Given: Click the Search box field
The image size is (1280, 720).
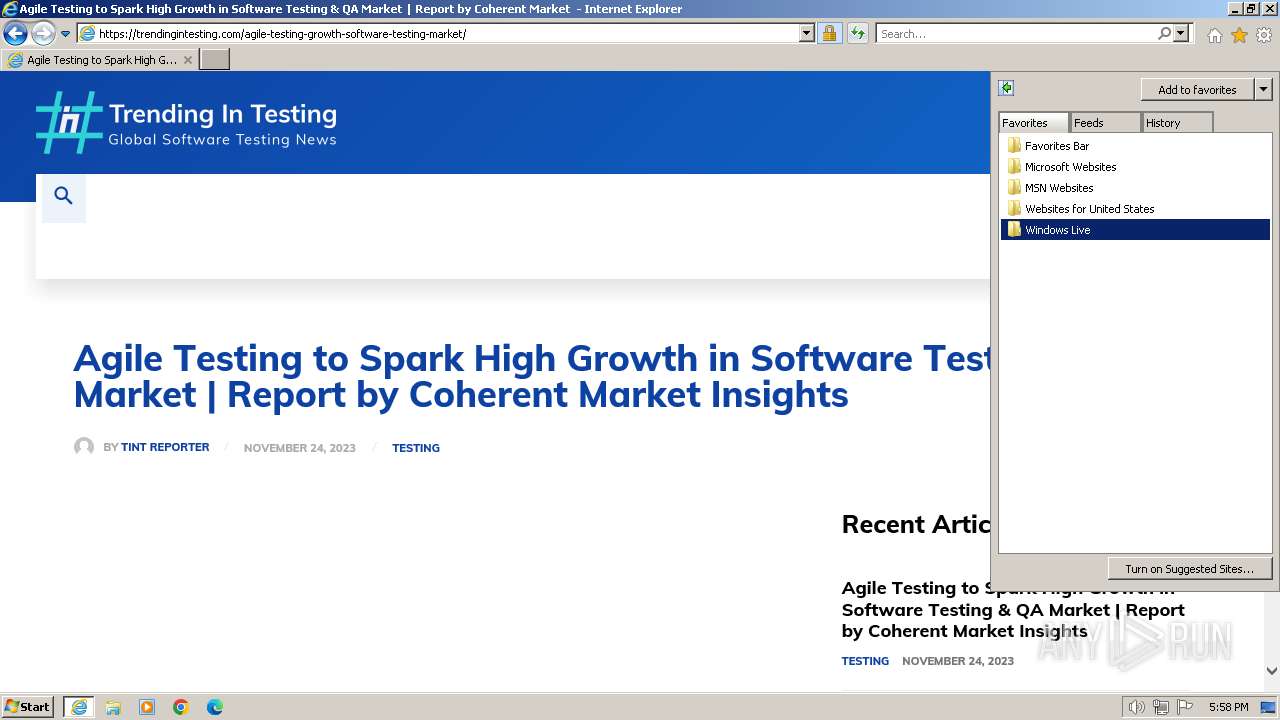Looking at the screenshot, I should click(x=1015, y=34).
